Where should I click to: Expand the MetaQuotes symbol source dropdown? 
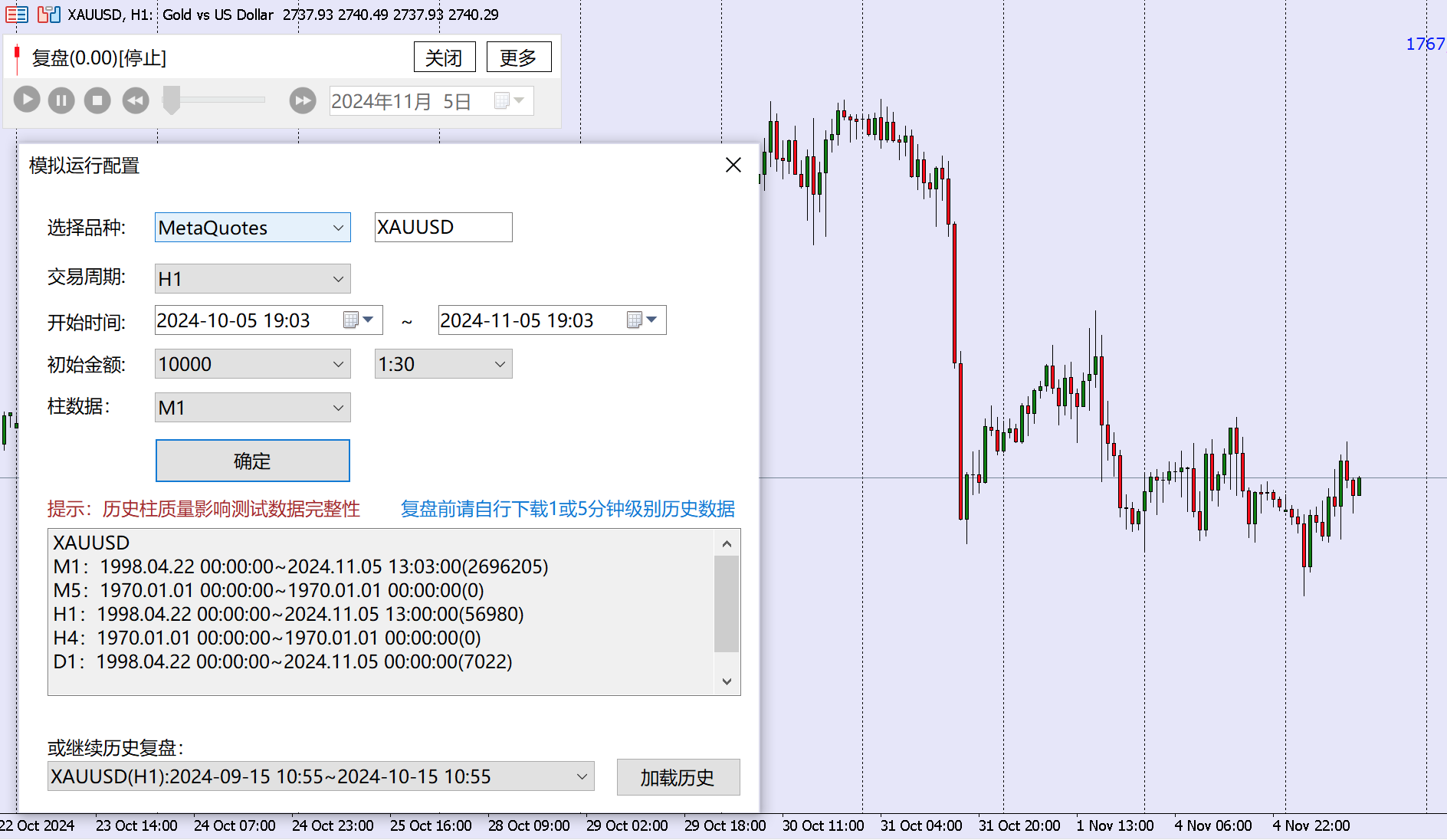pyautogui.click(x=338, y=228)
